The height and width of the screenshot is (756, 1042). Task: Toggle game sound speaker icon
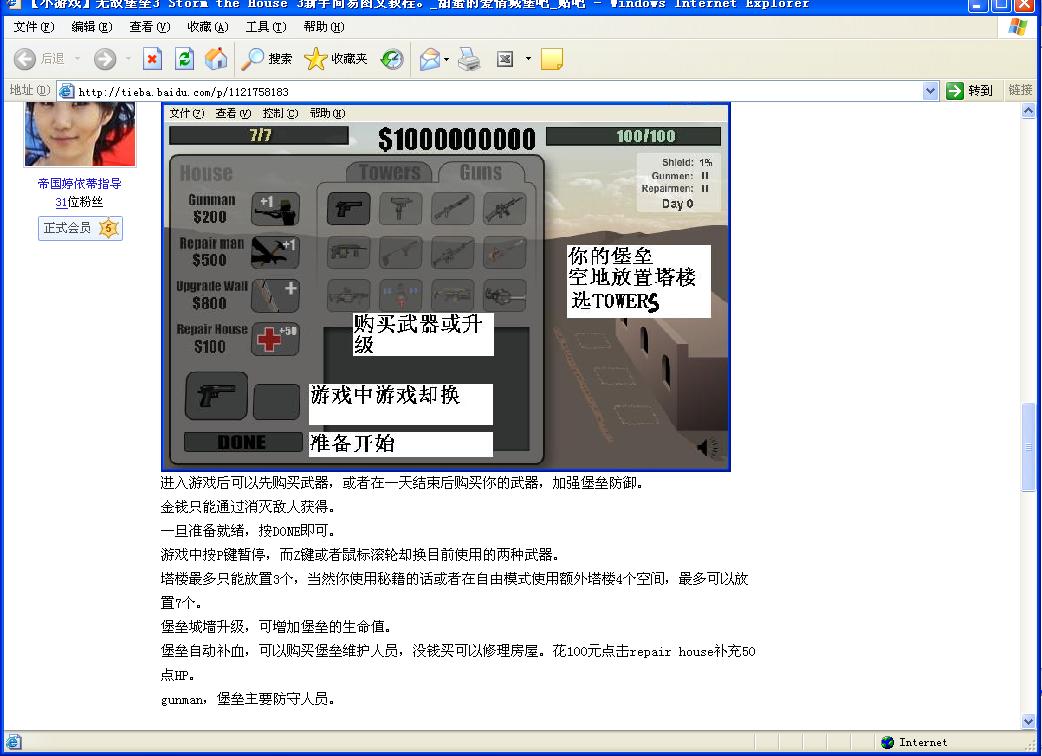(708, 448)
